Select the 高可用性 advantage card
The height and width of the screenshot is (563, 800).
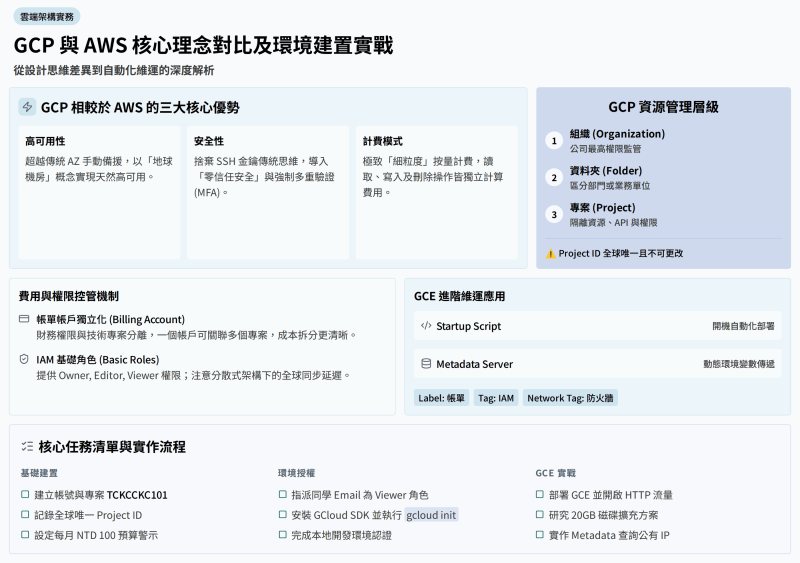pyautogui.click(x=99, y=192)
